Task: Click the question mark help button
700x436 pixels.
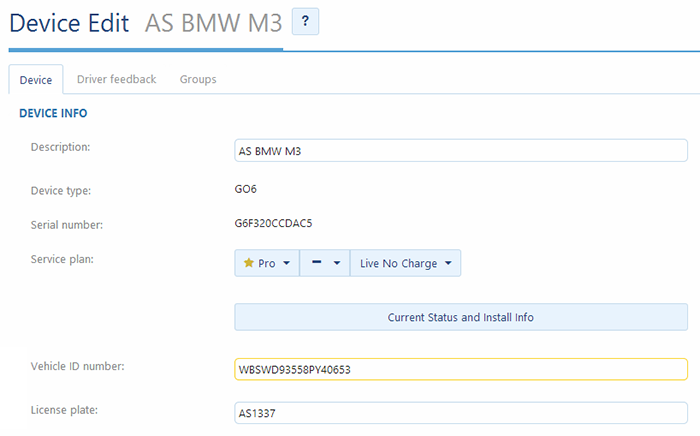Action: pos(305,21)
